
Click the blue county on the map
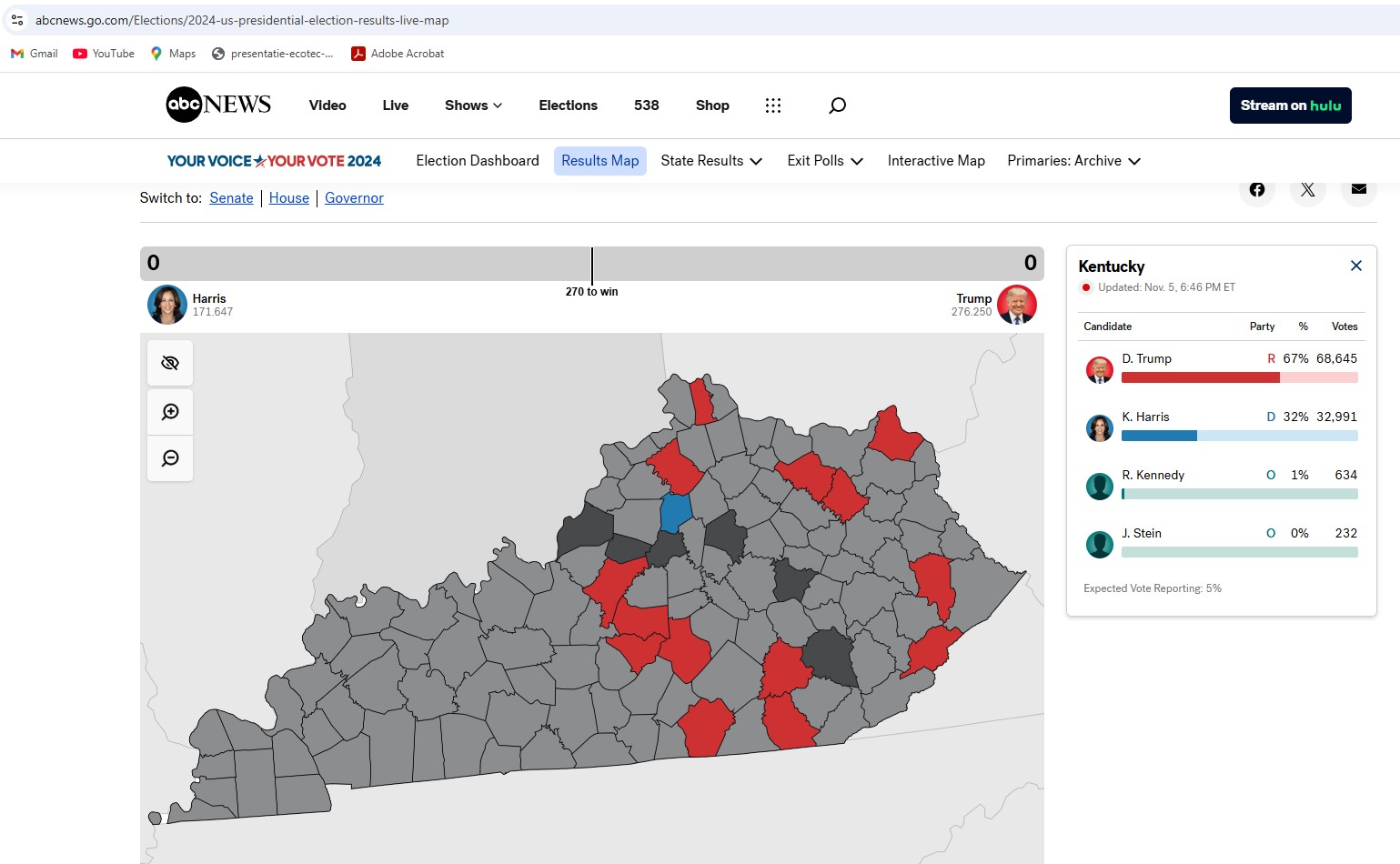[675, 512]
